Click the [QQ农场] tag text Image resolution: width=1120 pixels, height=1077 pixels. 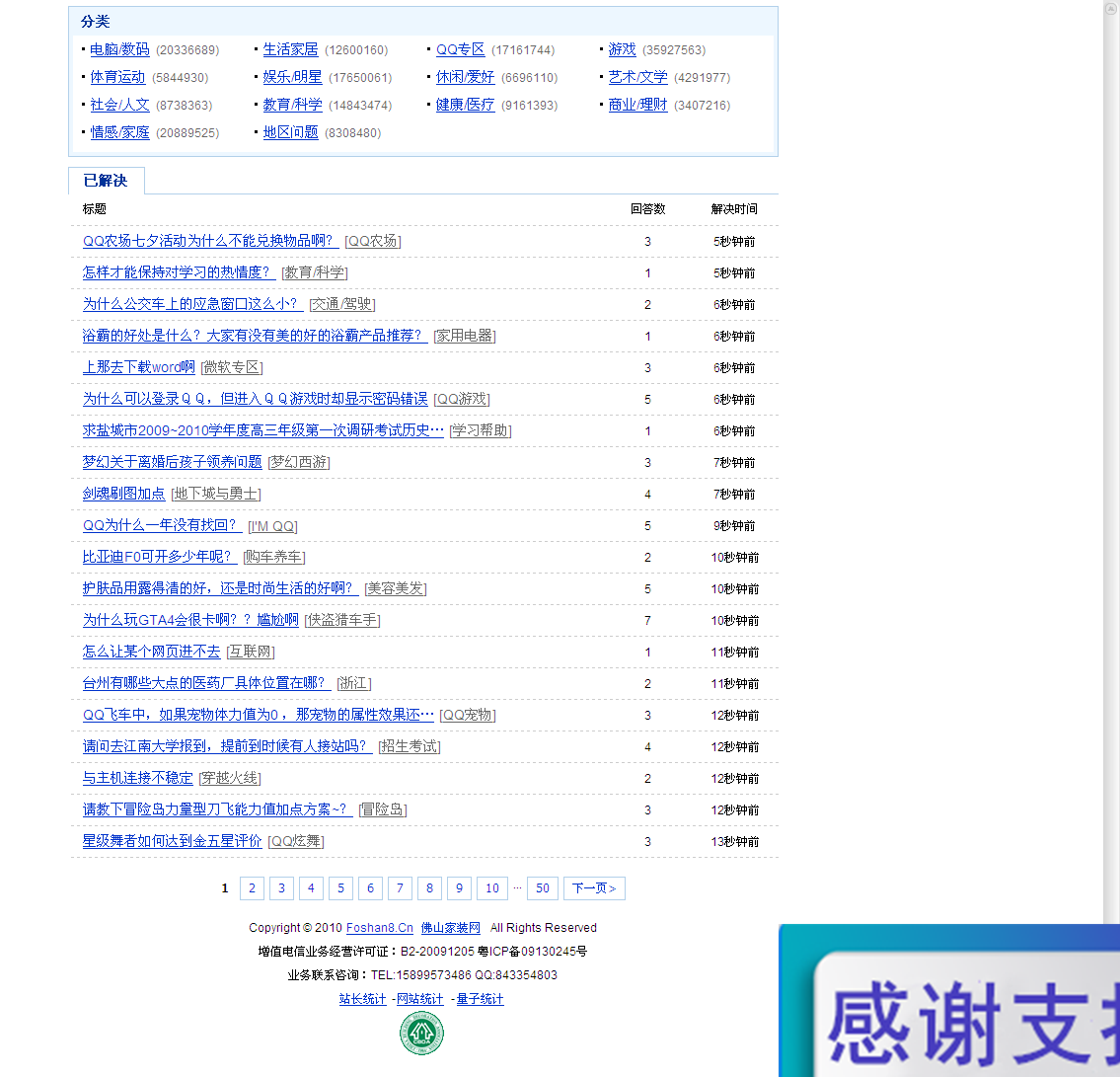[373, 242]
